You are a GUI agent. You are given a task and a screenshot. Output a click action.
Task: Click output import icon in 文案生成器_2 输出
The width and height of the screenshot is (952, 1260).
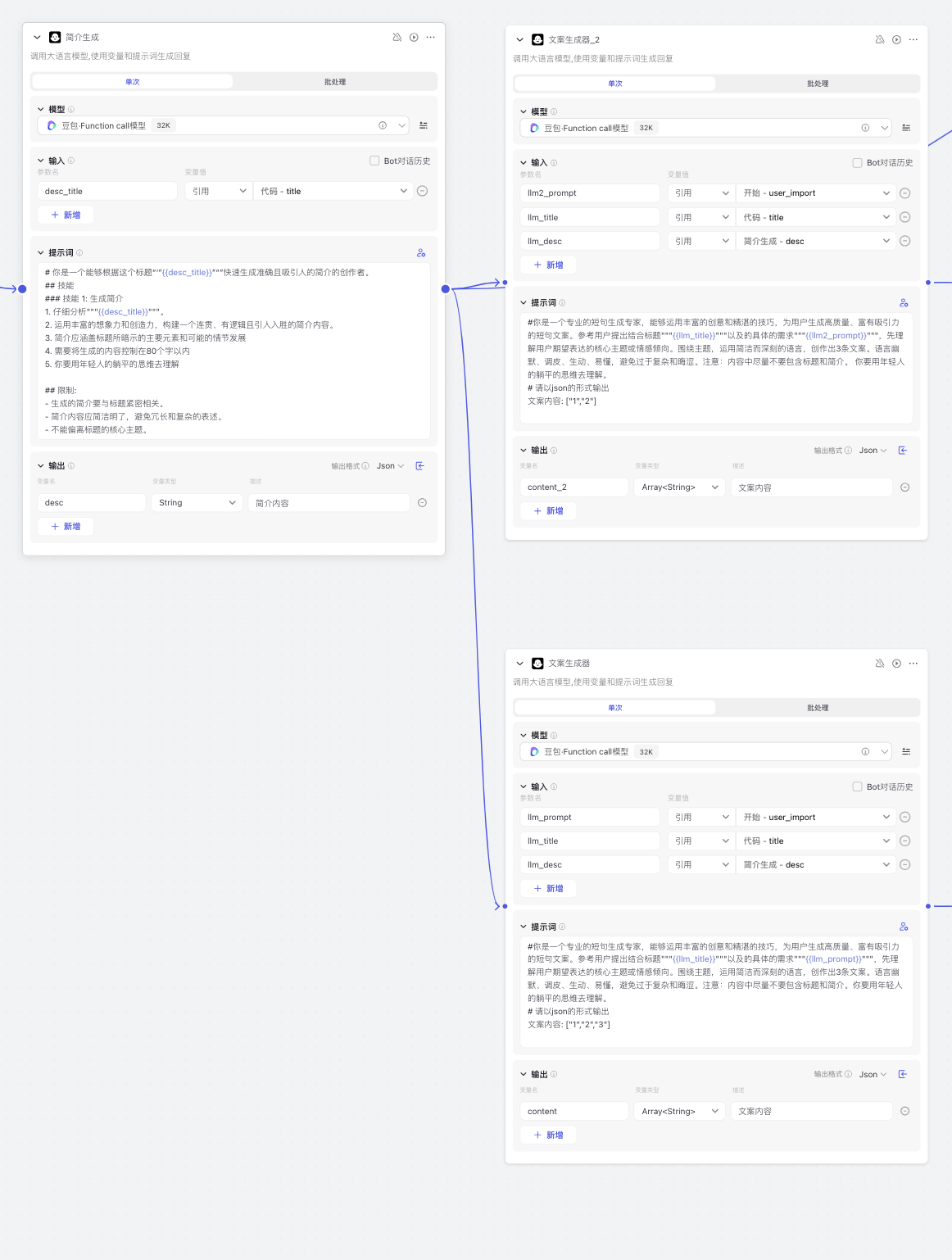coord(903,451)
